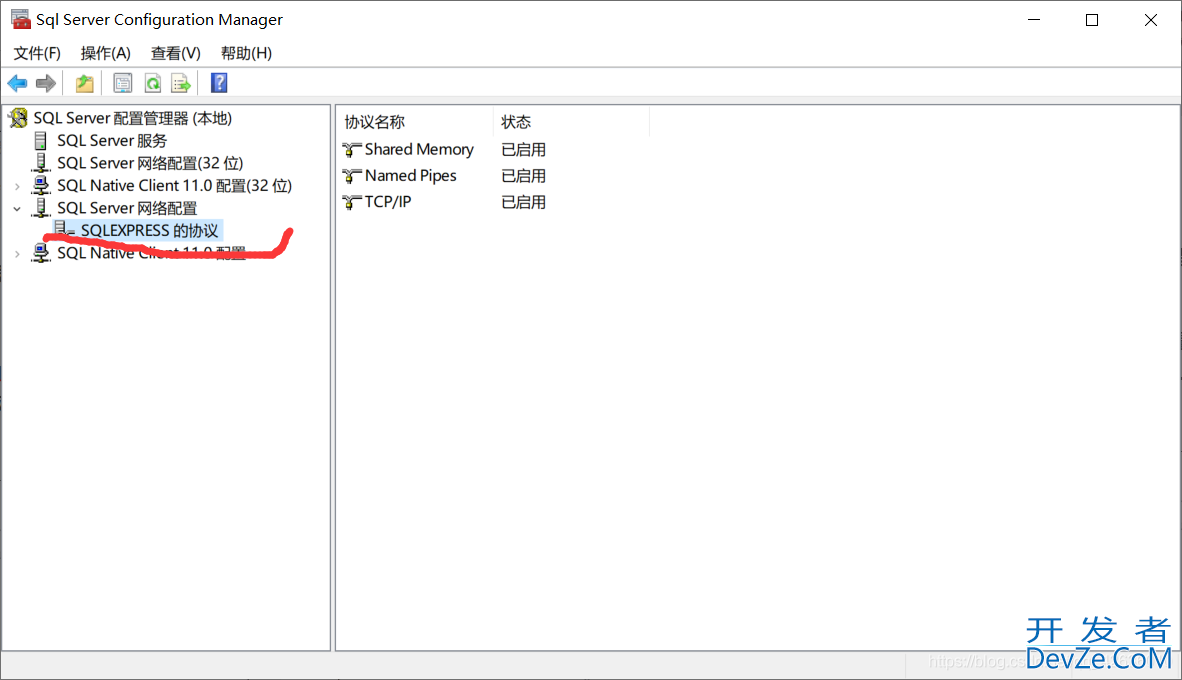Sort by the 状态 column header

point(571,122)
